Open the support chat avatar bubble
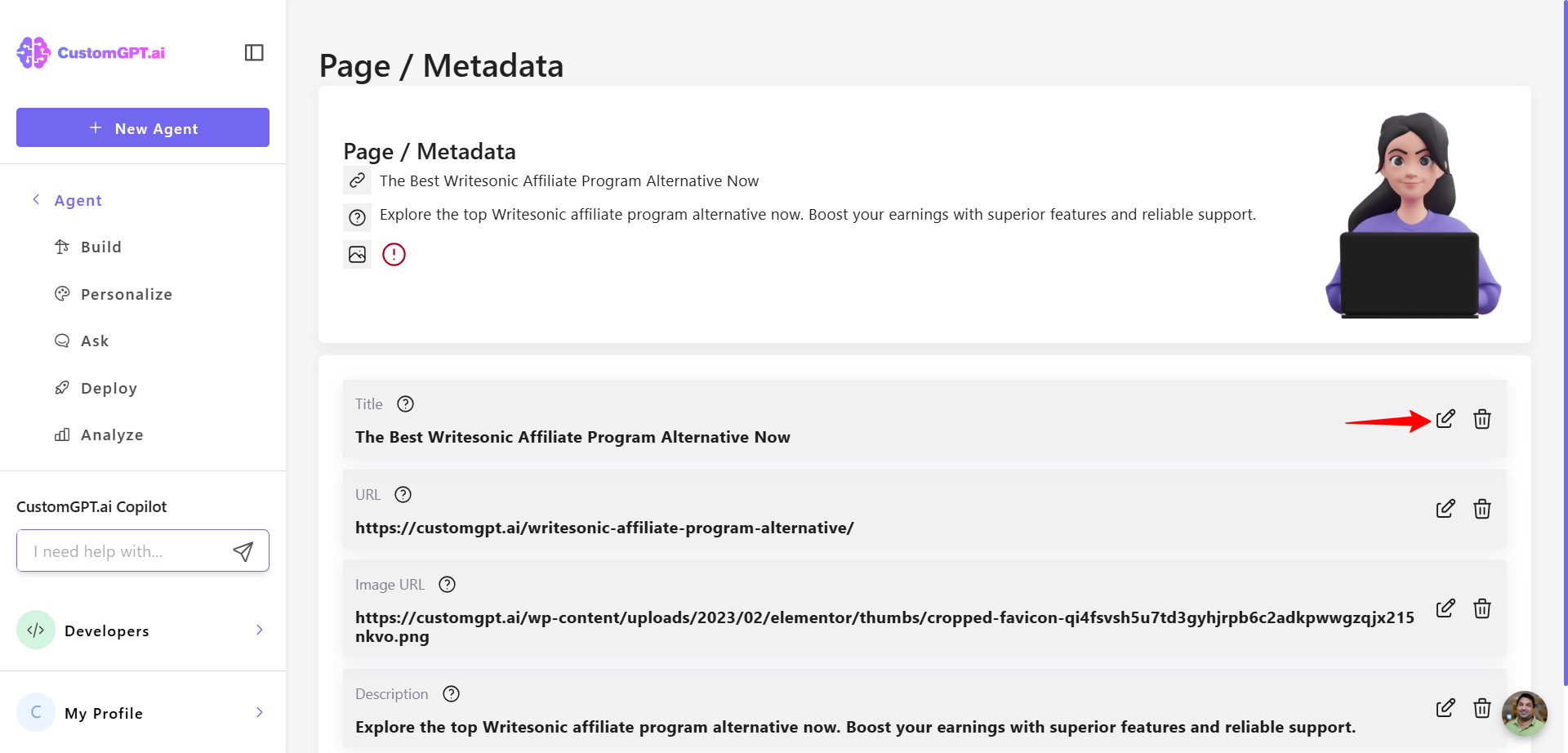Image resolution: width=1568 pixels, height=753 pixels. (1525, 714)
